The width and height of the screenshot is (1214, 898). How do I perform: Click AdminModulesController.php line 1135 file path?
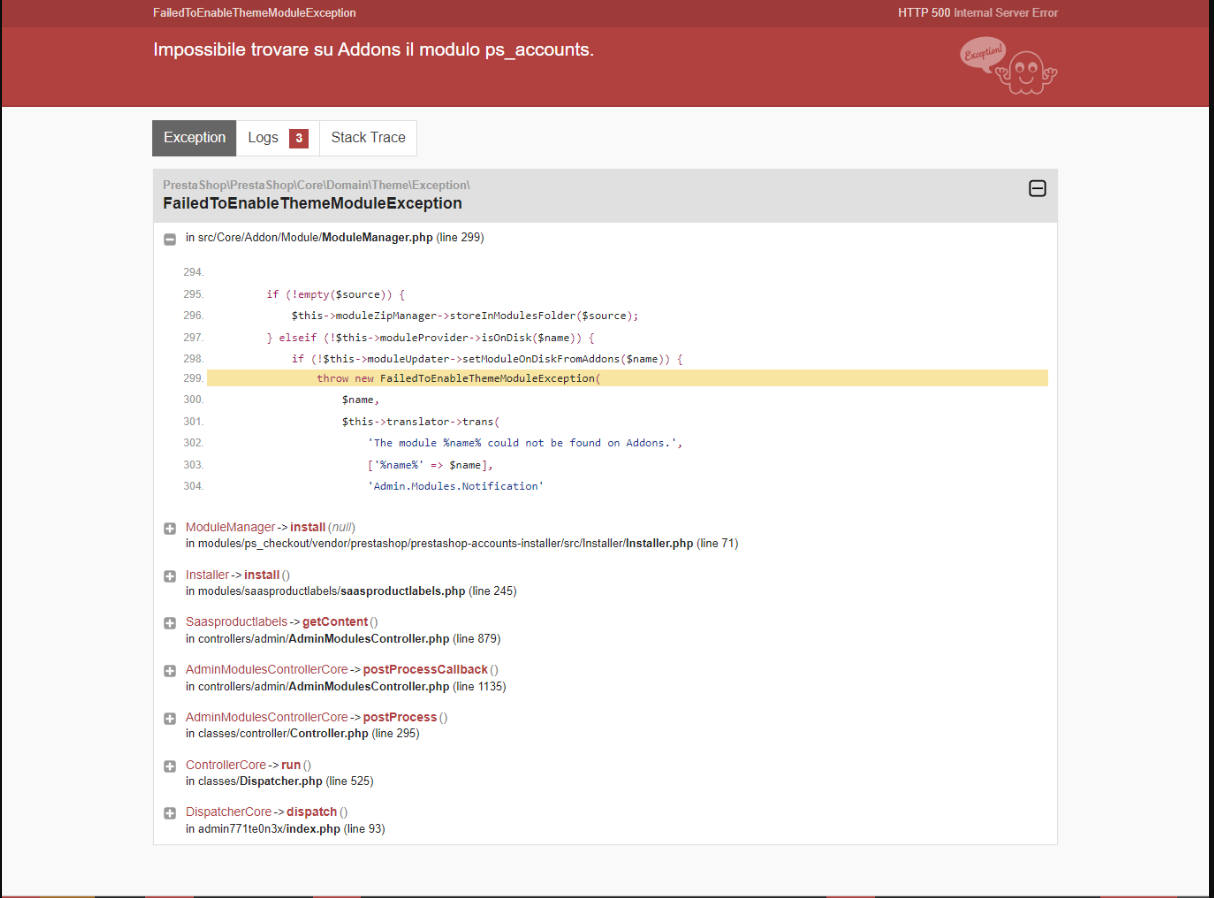point(346,686)
